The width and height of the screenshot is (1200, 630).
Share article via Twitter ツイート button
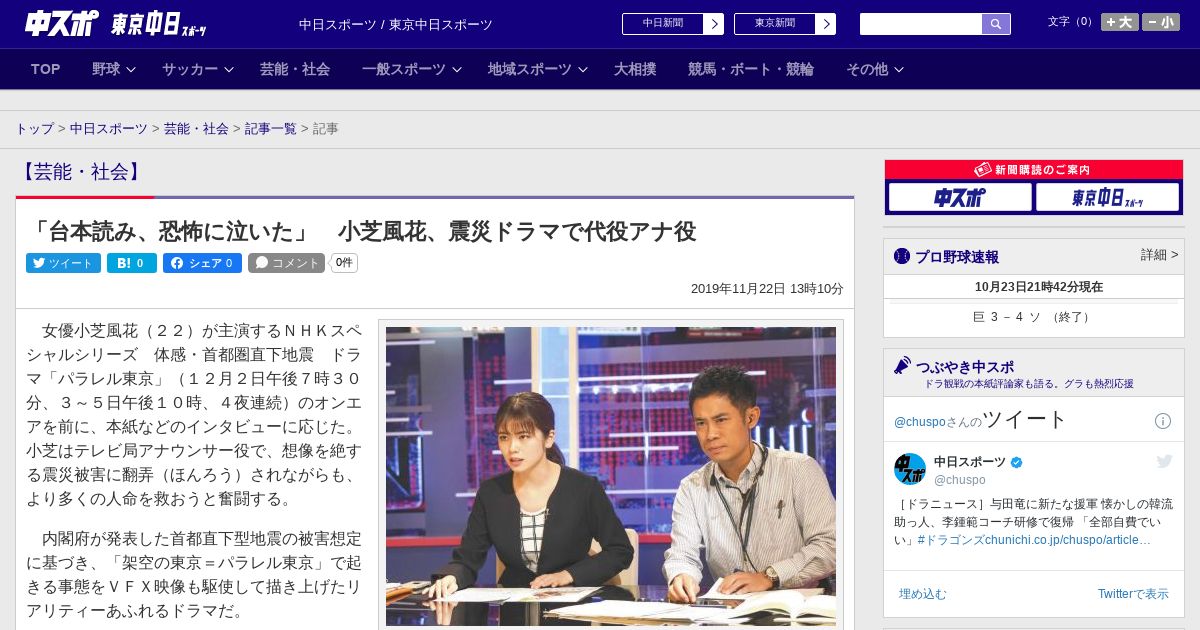(63, 263)
